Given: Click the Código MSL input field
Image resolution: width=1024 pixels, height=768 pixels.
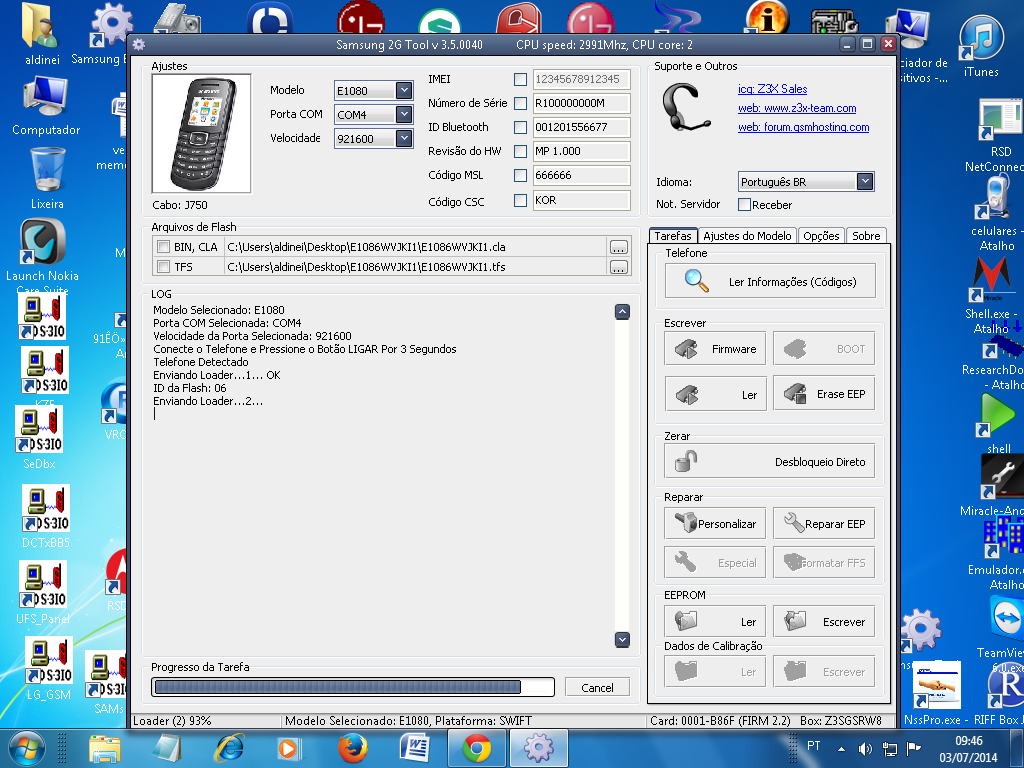Looking at the screenshot, I should pyautogui.click(x=581, y=175).
